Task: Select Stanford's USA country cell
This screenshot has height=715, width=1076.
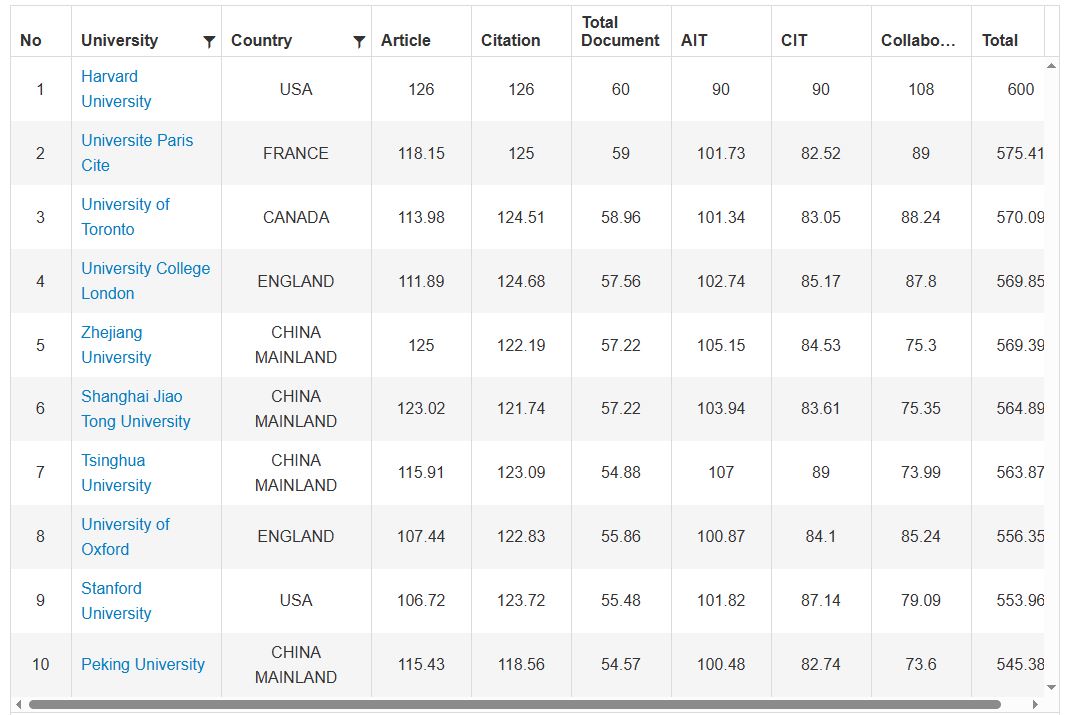Action: [296, 600]
